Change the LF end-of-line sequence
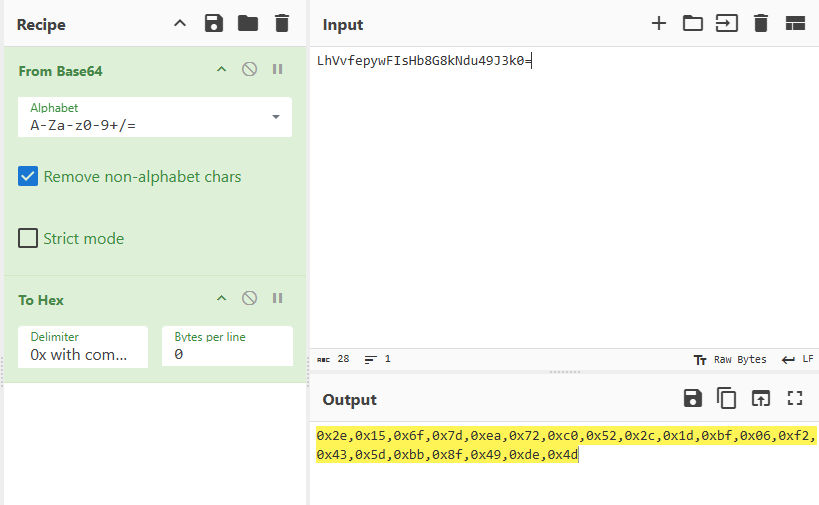This screenshot has width=819, height=505. tap(798, 359)
